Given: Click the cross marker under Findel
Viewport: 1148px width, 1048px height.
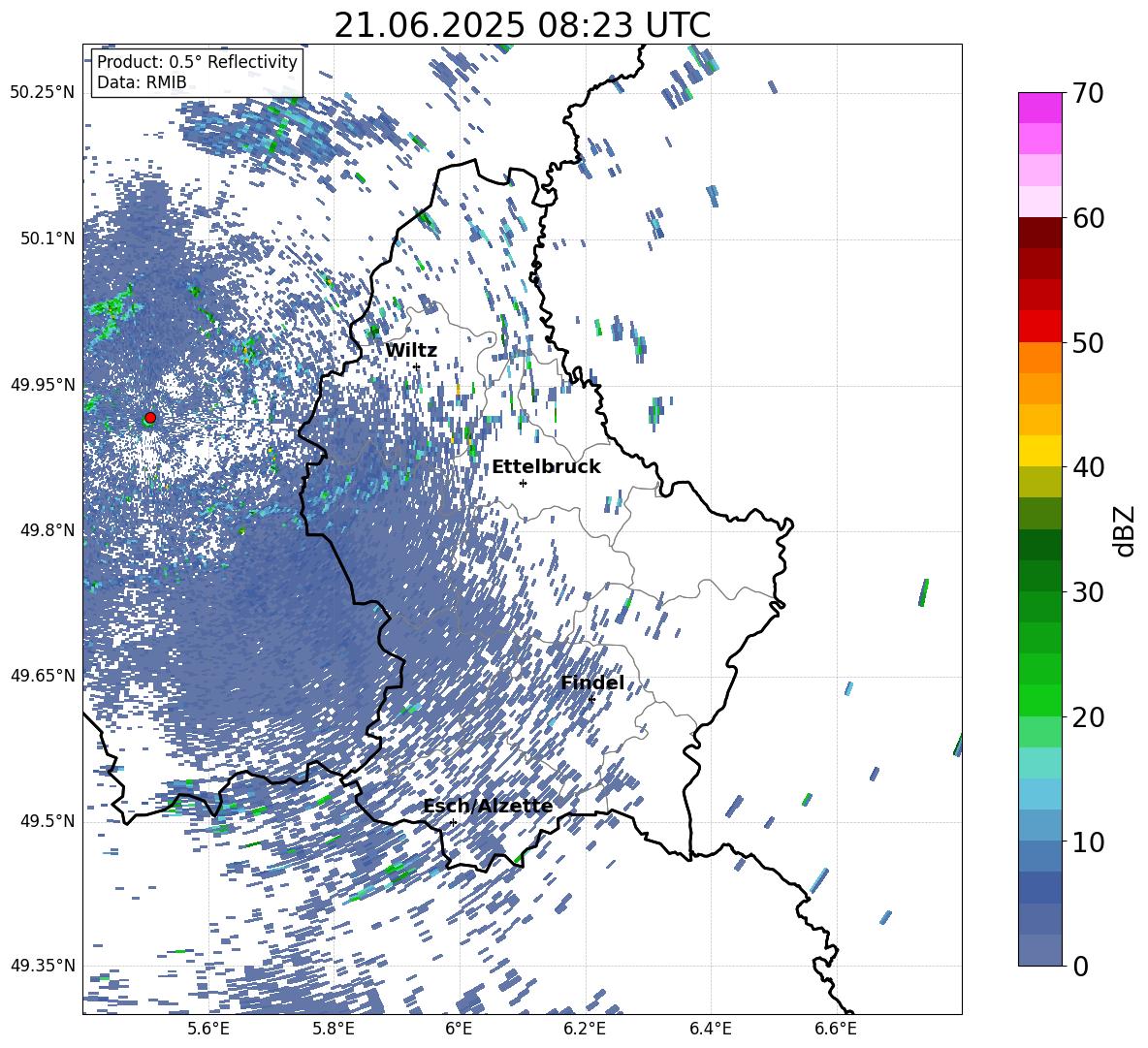Looking at the screenshot, I should [x=591, y=699].
